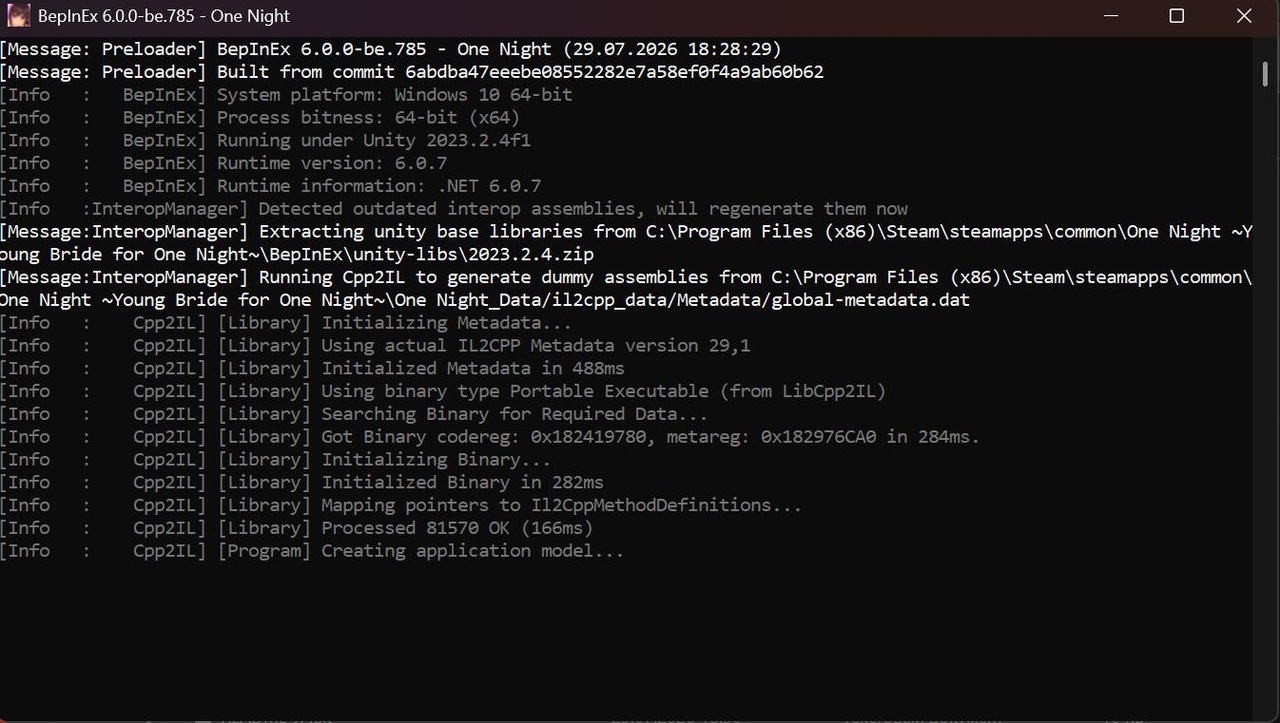Click the 'Using actual IL2CPP Metadata version 29,1' line
Screen dimensions: 1280x723
coord(375,346)
